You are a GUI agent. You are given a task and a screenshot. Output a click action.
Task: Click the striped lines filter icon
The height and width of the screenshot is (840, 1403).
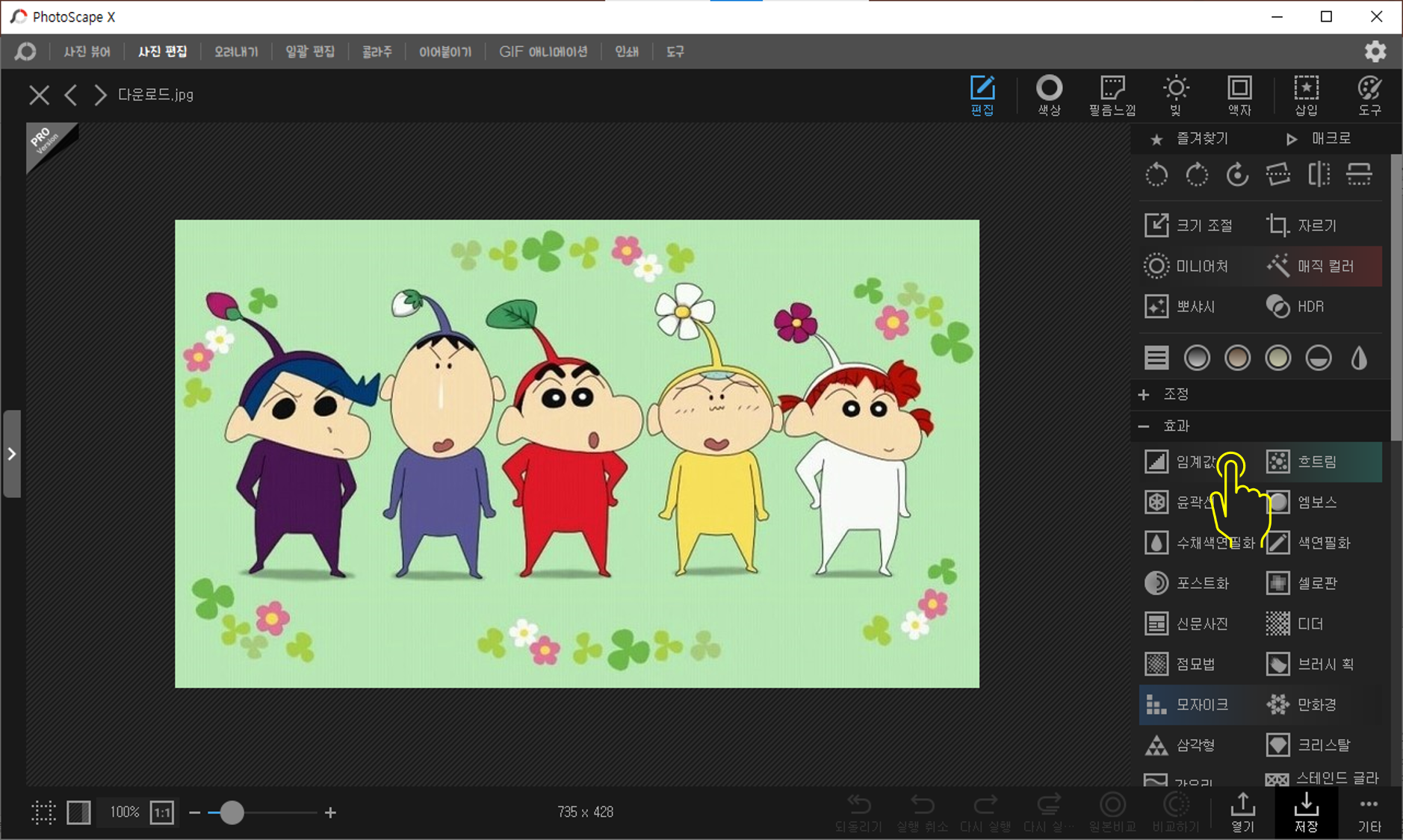coord(1156,358)
